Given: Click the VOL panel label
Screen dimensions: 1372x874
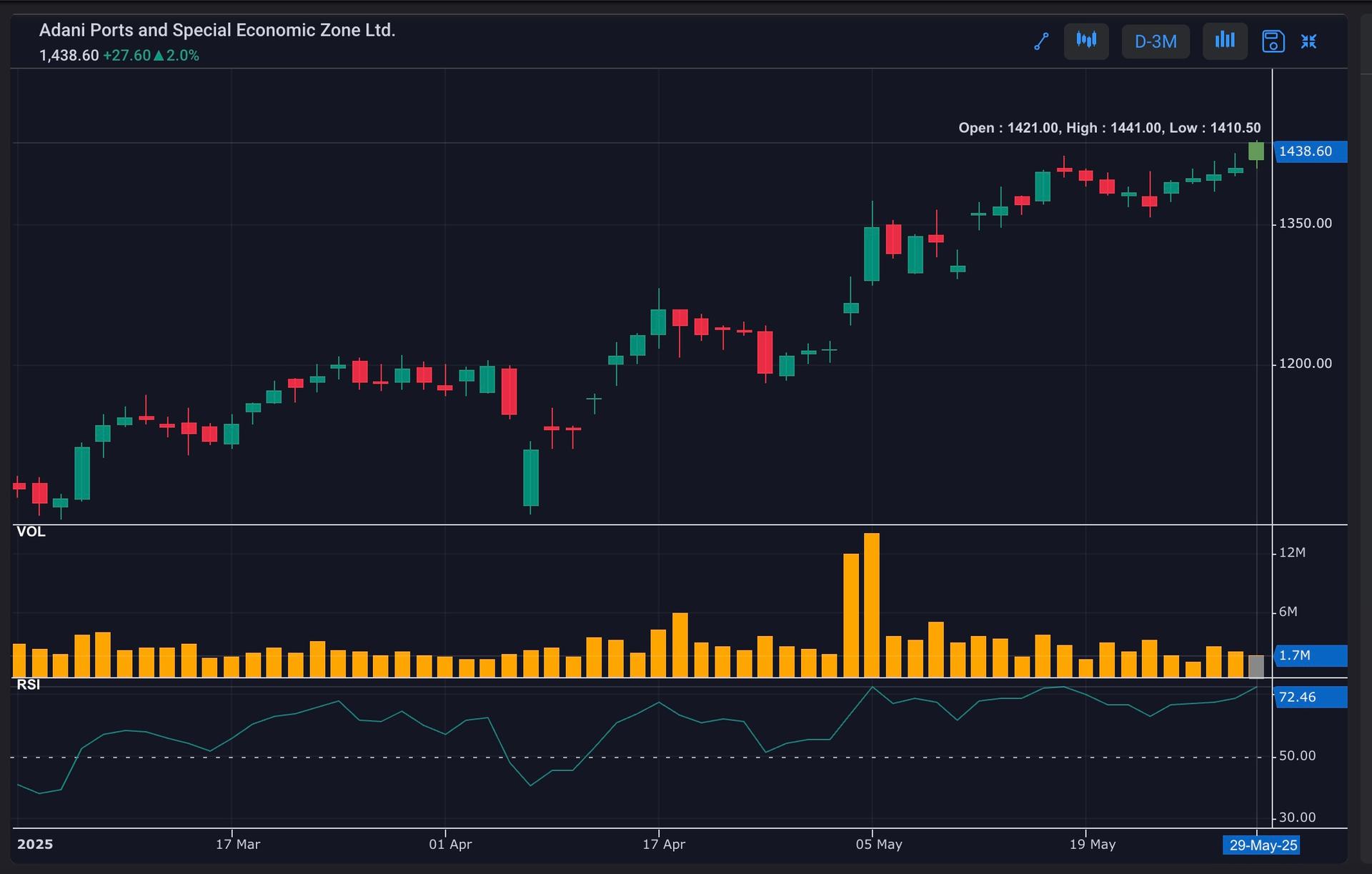Looking at the screenshot, I should point(31,532).
